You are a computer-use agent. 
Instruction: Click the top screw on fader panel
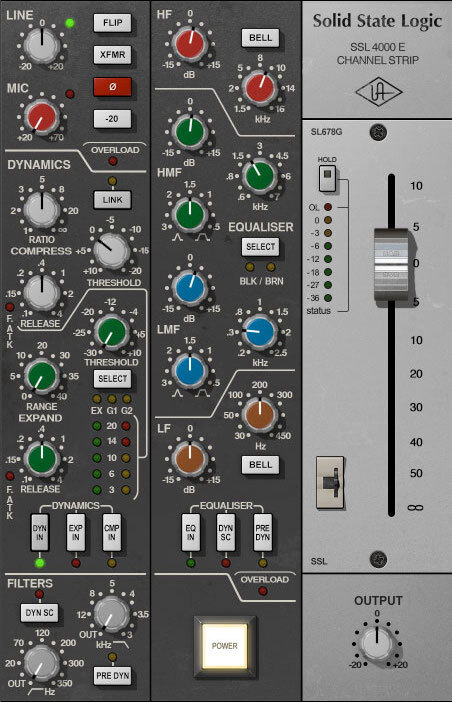point(379,132)
